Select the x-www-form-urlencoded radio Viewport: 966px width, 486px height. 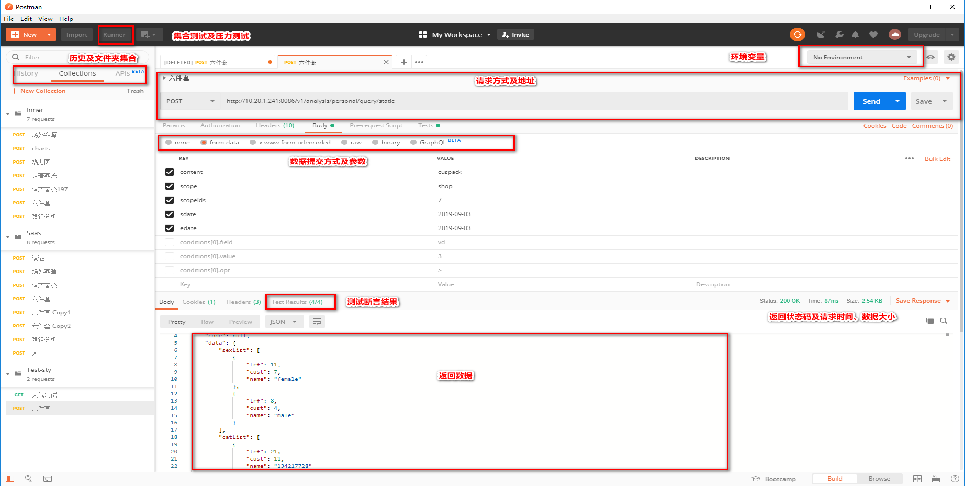(253, 142)
